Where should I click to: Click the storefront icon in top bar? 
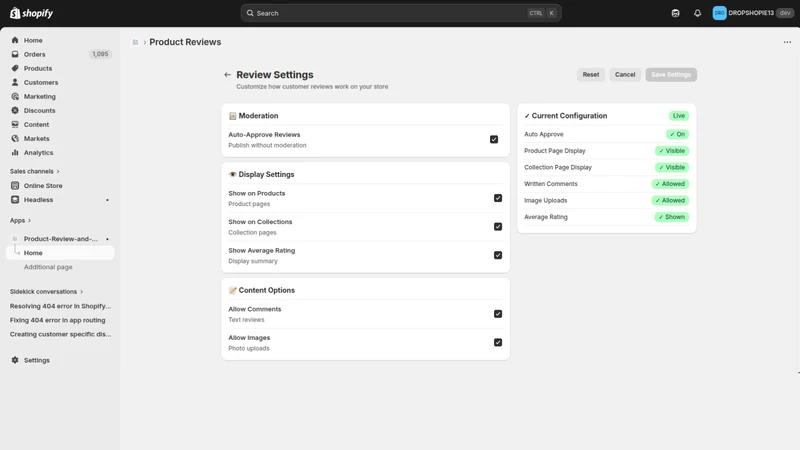pyautogui.click(x=675, y=13)
